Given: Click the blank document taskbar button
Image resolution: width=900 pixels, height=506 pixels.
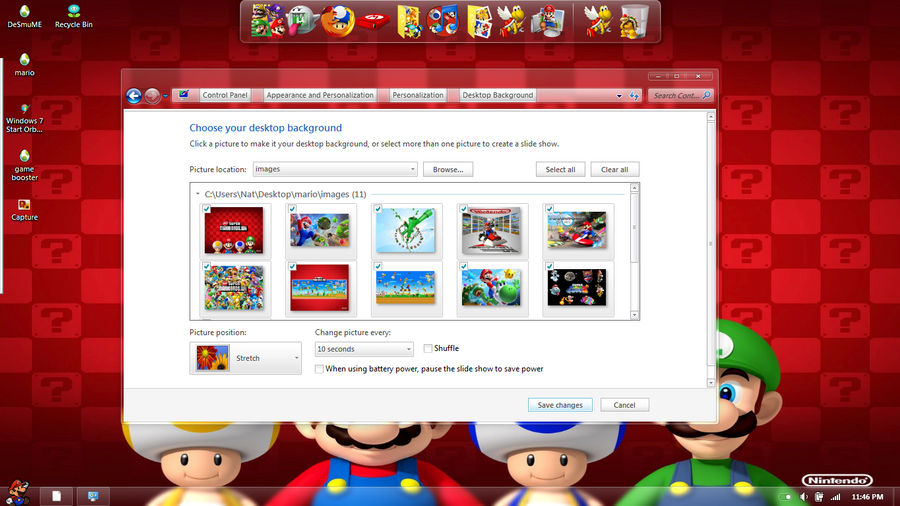Looking at the screenshot, I should click(x=56, y=496).
